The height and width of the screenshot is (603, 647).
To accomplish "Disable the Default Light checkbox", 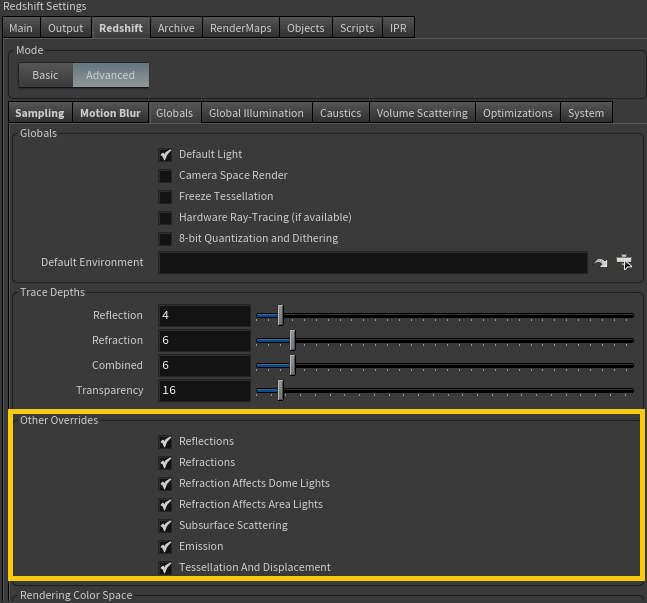I will coord(166,155).
